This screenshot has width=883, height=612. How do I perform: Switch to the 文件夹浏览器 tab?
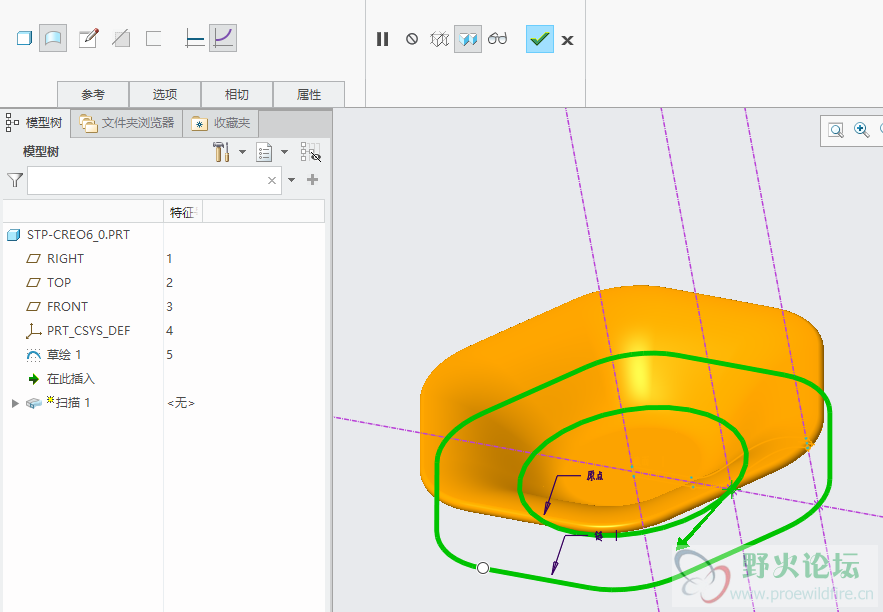point(127,123)
